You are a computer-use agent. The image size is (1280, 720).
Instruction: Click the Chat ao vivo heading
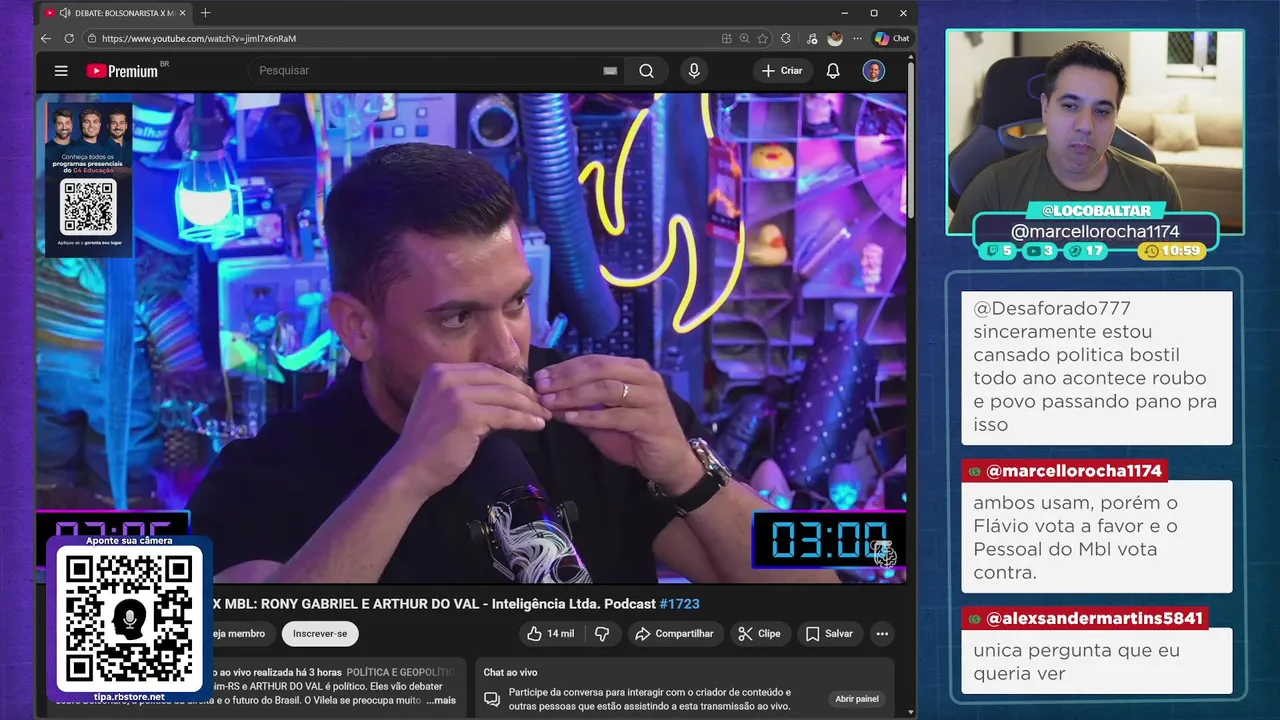coord(510,673)
